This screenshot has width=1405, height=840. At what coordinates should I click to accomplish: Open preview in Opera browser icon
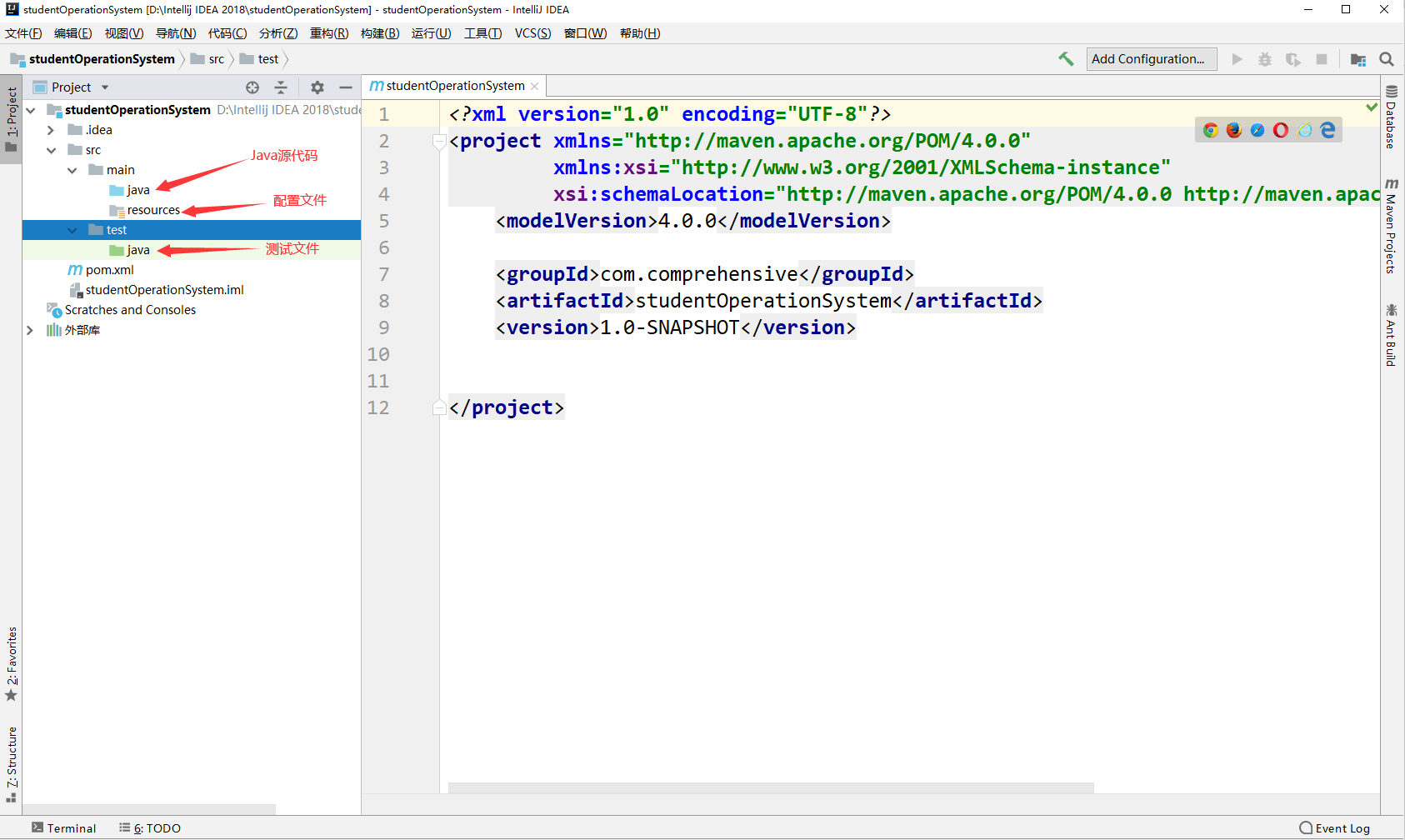coord(1281,130)
